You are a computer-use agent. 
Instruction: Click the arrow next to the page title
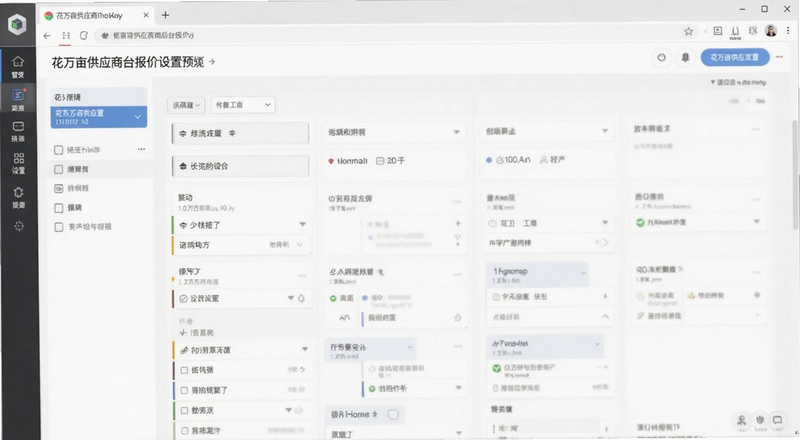tap(212, 62)
